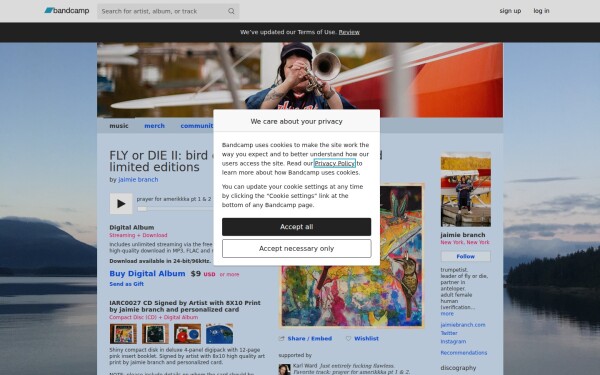The height and width of the screenshot is (375, 600).
Task: Open jaimiebranch.com link
Action: click(463, 325)
